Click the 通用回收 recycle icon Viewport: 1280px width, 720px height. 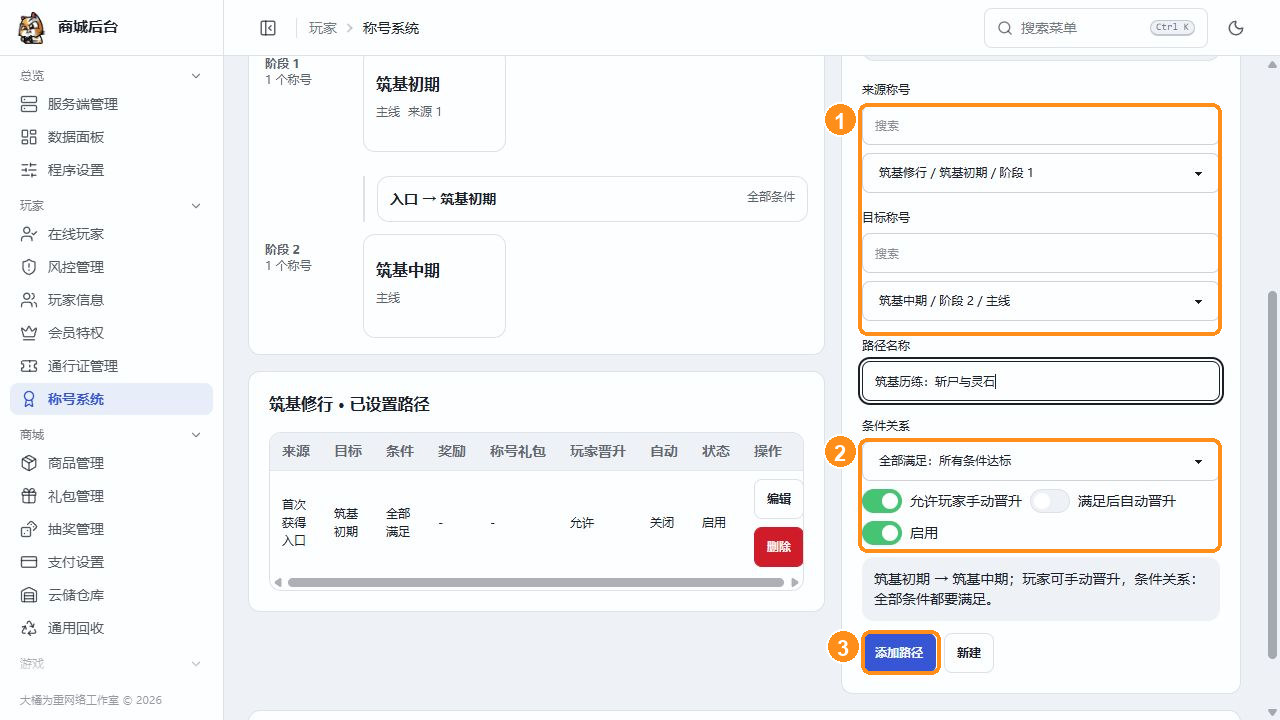click(x=29, y=628)
